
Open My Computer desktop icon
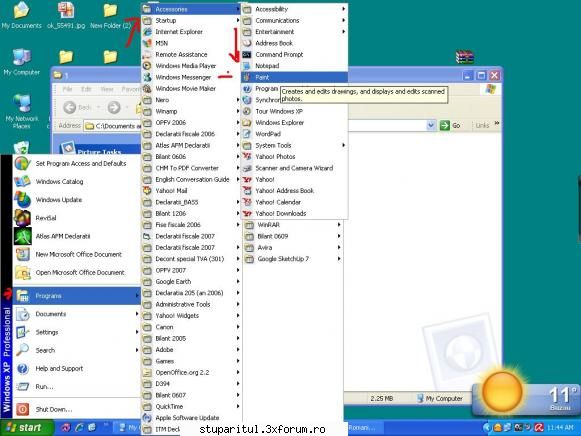tap(21, 62)
